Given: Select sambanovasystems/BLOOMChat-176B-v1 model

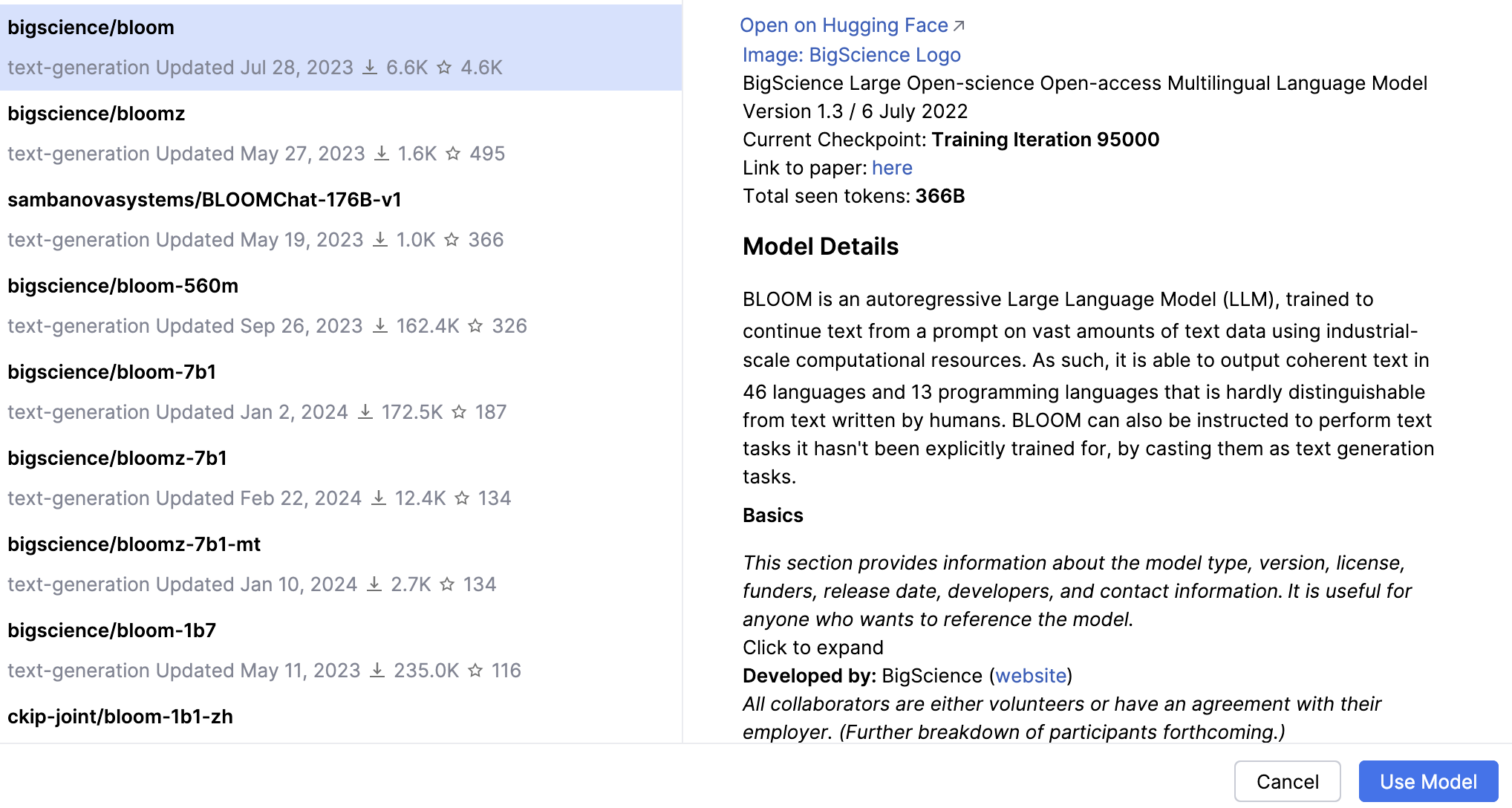Looking at the screenshot, I should tap(204, 200).
